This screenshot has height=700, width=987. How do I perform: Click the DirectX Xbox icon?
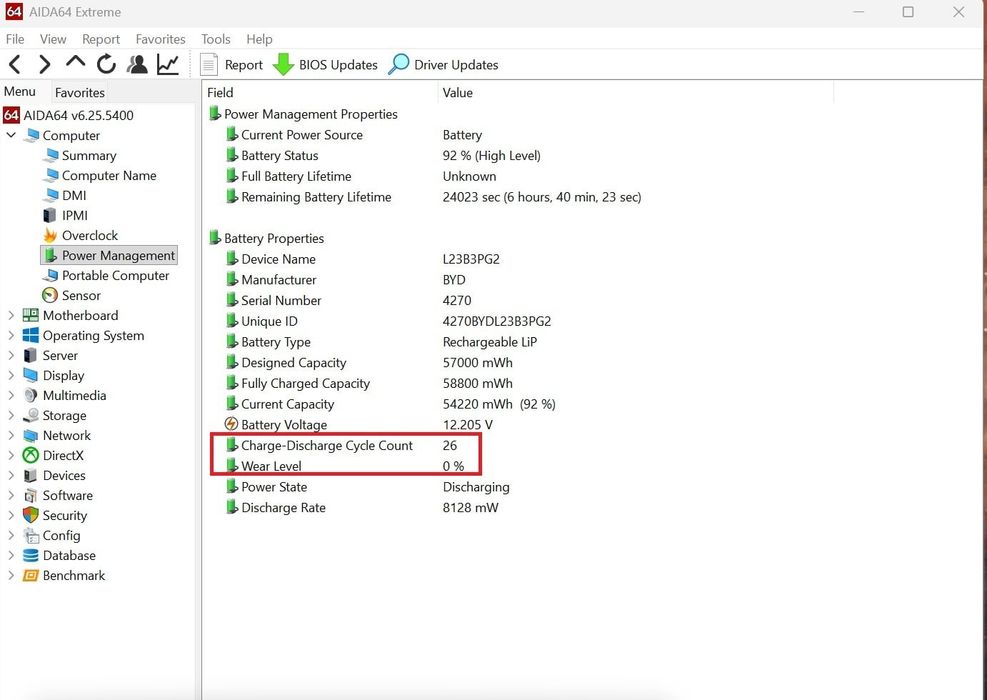click(x=30, y=455)
